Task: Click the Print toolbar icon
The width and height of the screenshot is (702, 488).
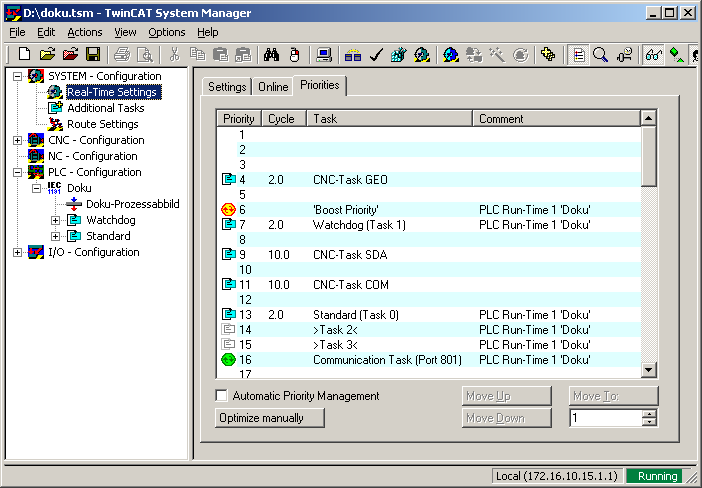Action: click(x=122, y=55)
